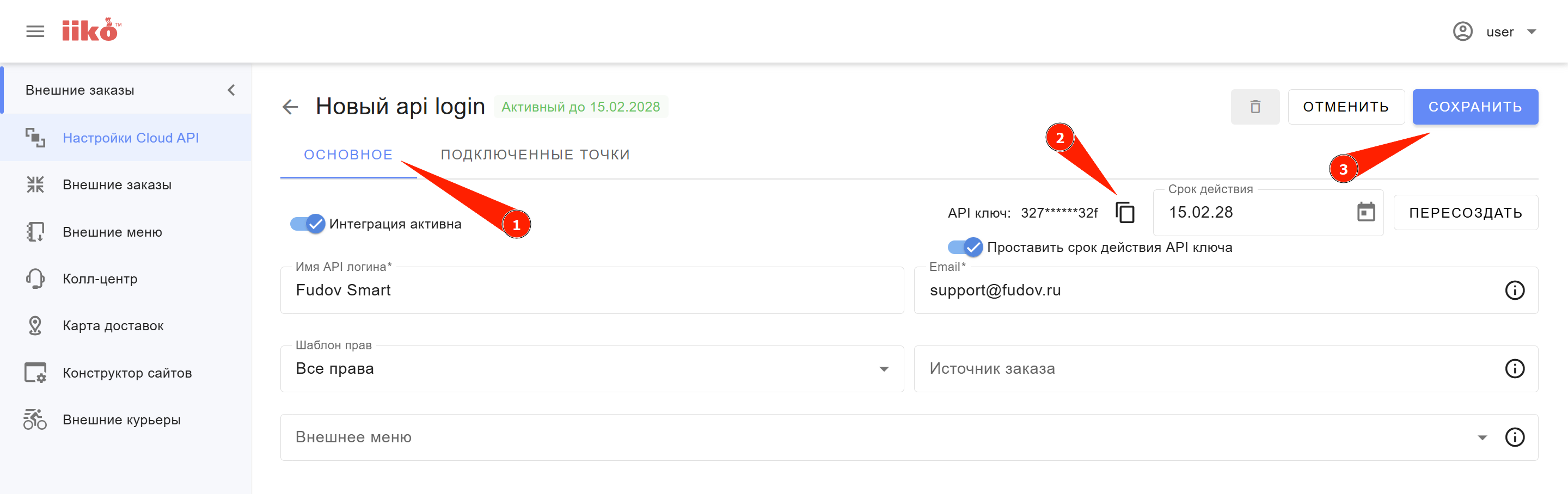Open Карта доставок in the sidebar
This screenshot has width=1568, height=494.
point(113,325)
